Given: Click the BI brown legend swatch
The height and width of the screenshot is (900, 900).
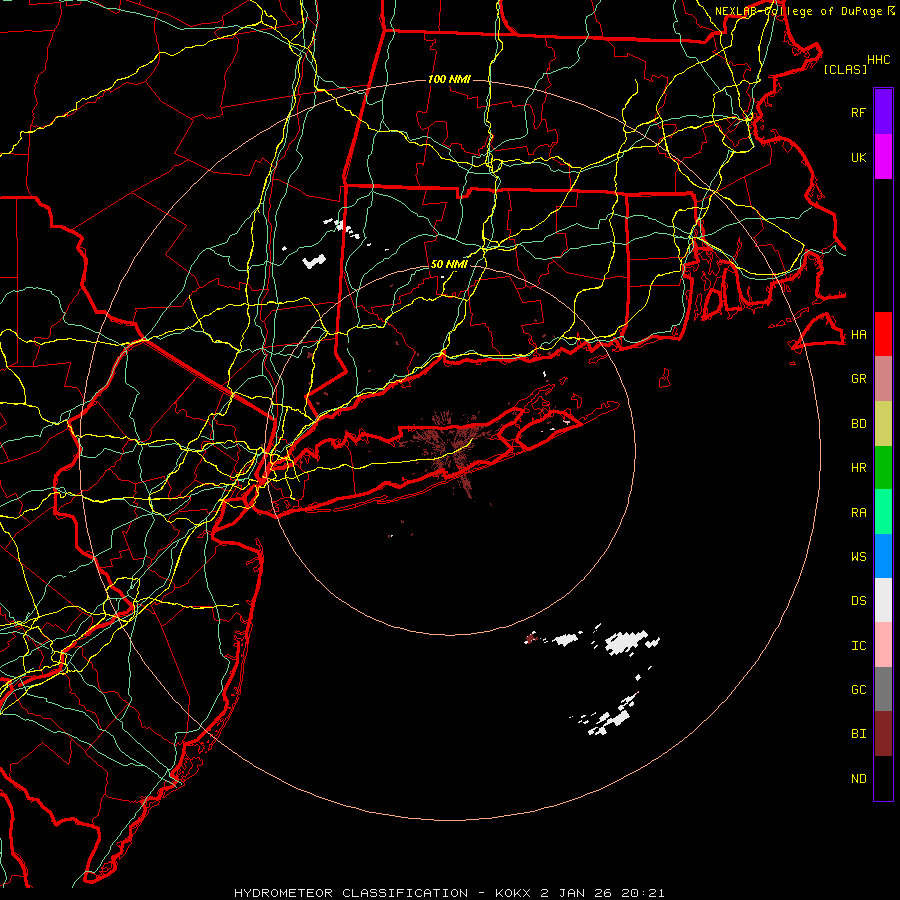Looking at the screenshot, I should click(883, 734).
